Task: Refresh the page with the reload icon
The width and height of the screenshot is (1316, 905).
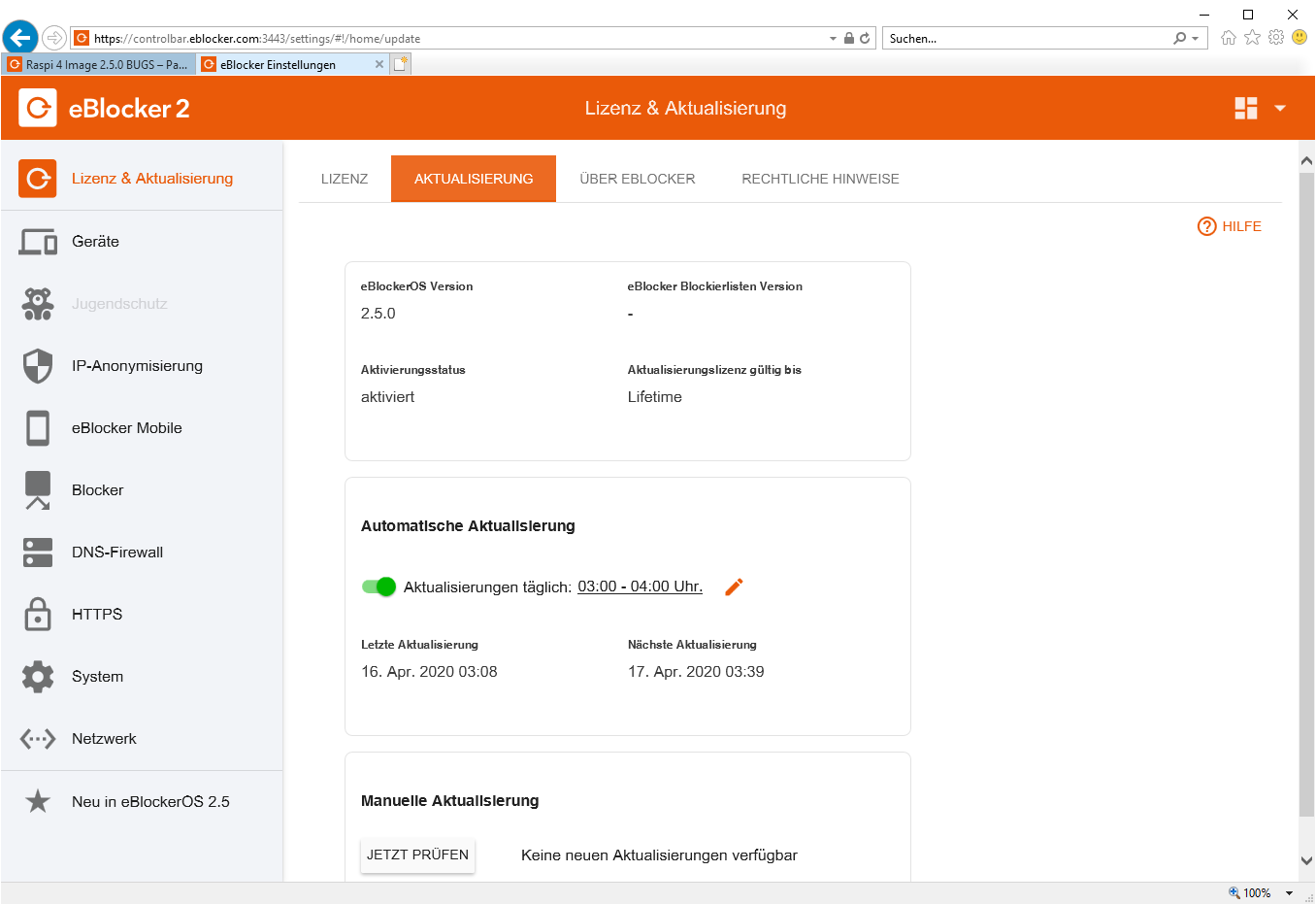Action: click(865, 38)
